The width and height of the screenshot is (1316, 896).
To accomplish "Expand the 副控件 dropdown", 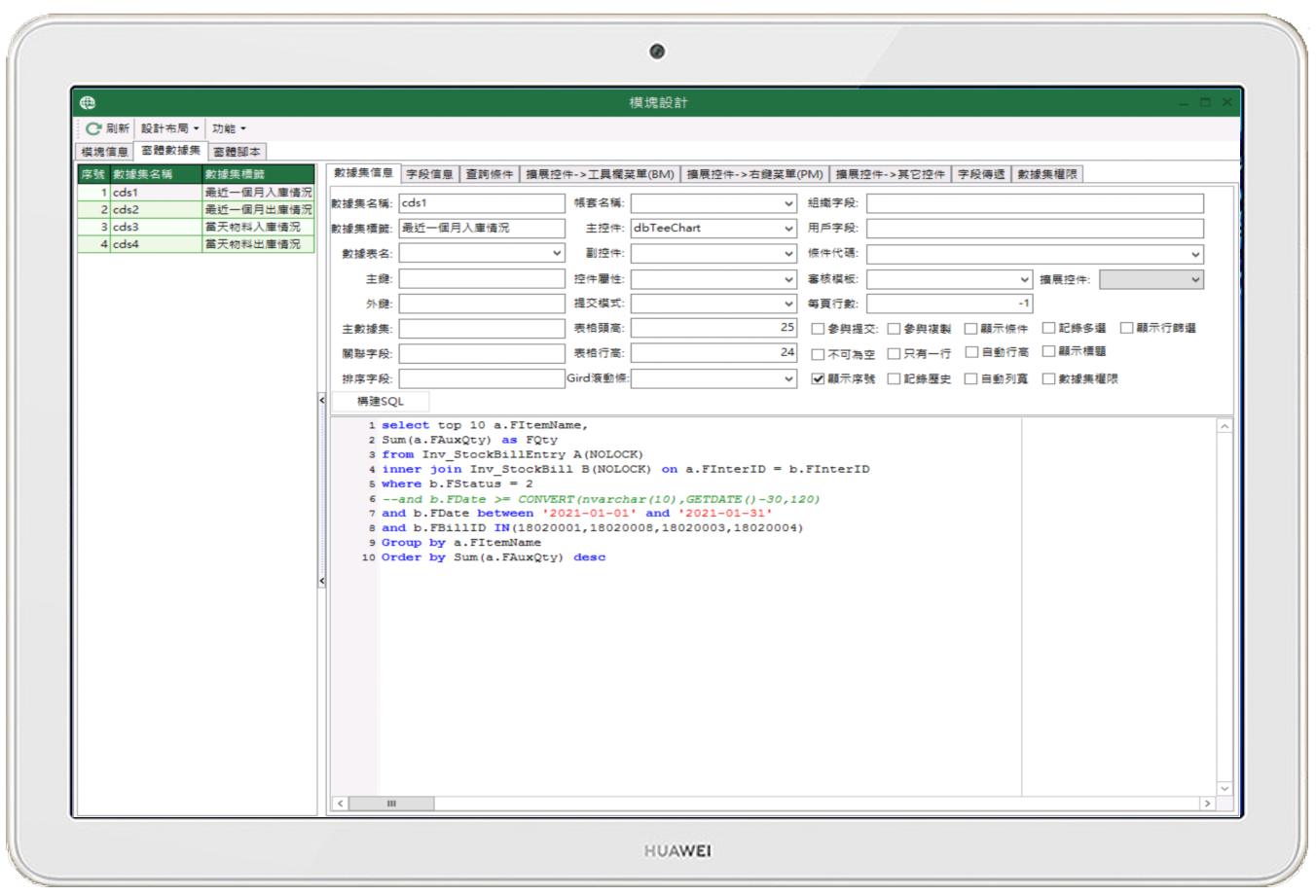I will click(788, 253).
